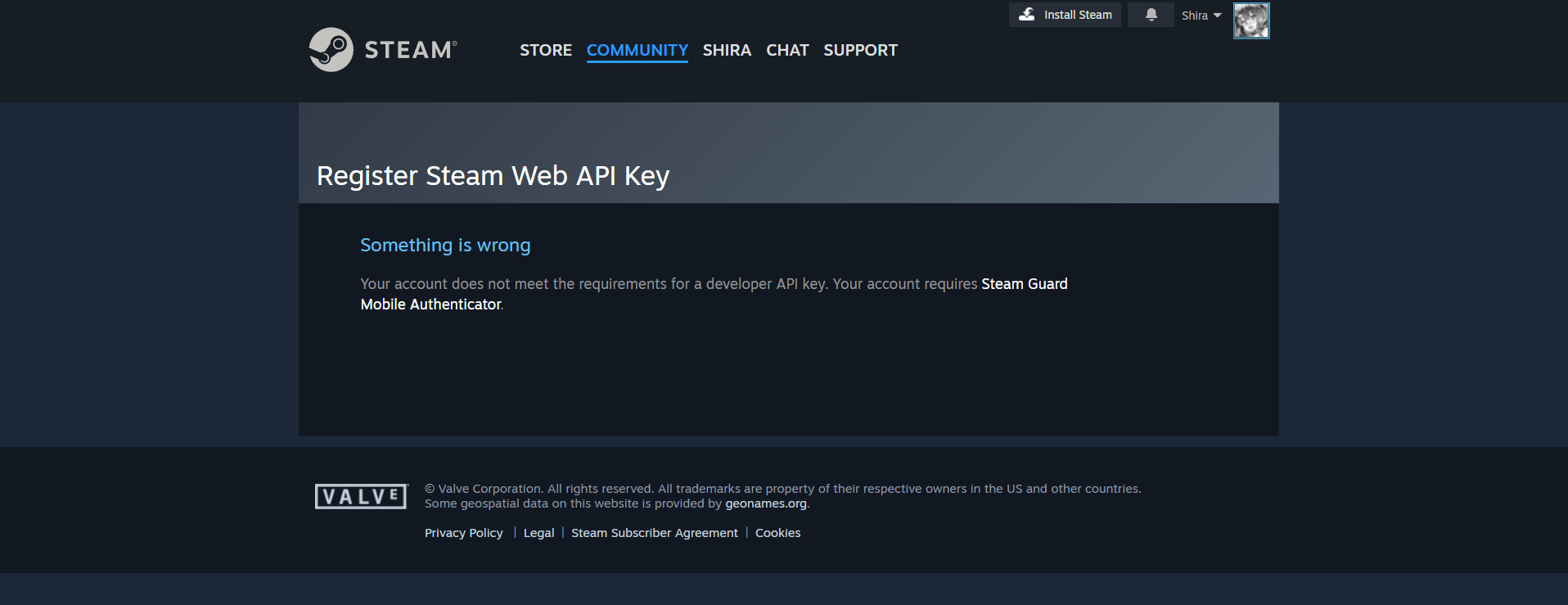Expand the Shira account dropdown

1201,16
